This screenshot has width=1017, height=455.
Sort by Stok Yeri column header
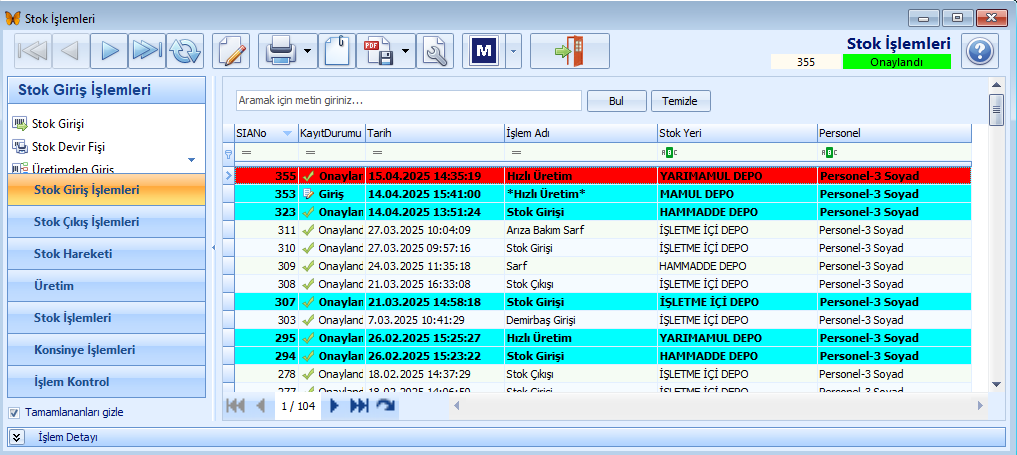[737, 134]
